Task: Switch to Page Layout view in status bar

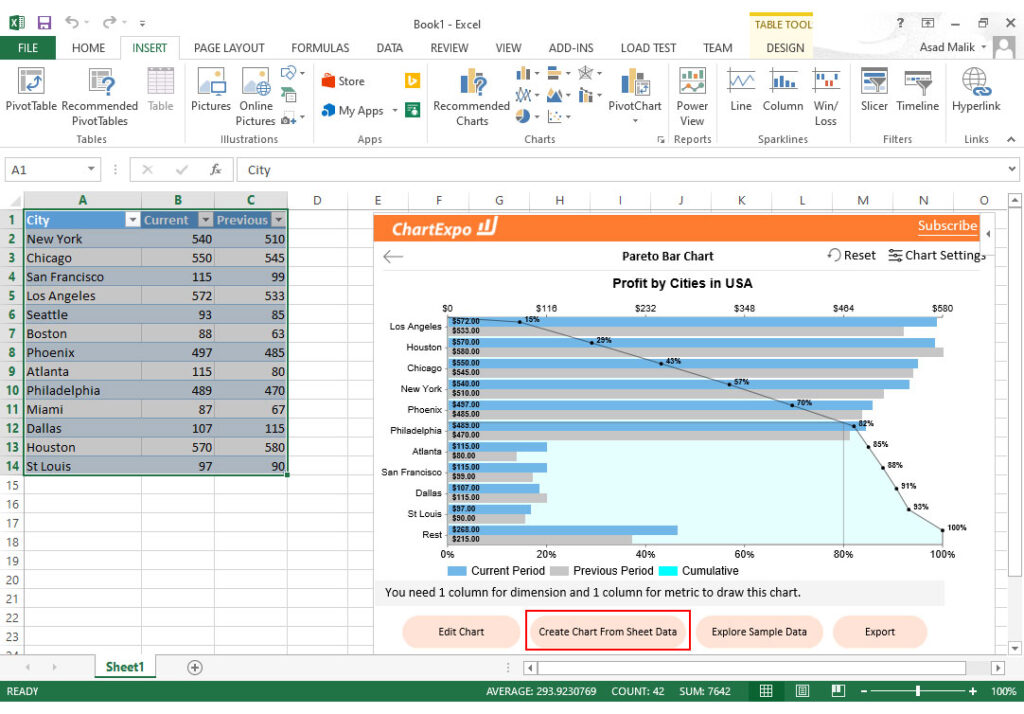Action: 802,691
